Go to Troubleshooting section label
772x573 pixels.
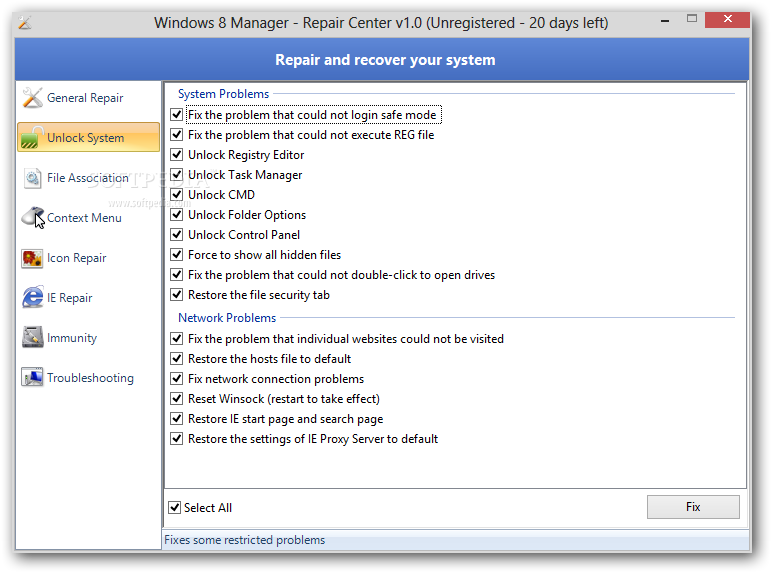(90, 378)
